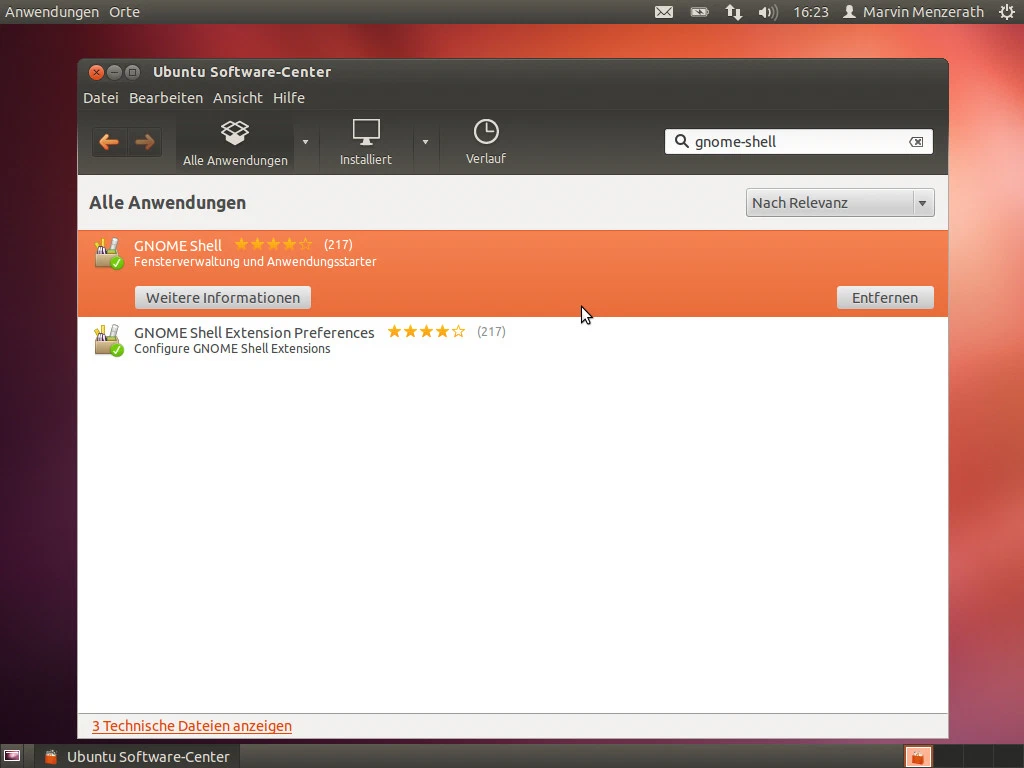Focus the gnome-shell search field
Viewport: 1024px width, 768px height.
click(799, 142)
